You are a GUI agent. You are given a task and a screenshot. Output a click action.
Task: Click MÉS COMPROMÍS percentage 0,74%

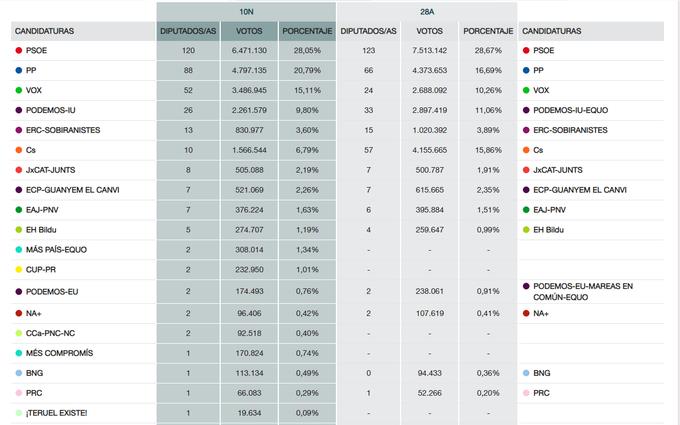[x=307, y=353]
